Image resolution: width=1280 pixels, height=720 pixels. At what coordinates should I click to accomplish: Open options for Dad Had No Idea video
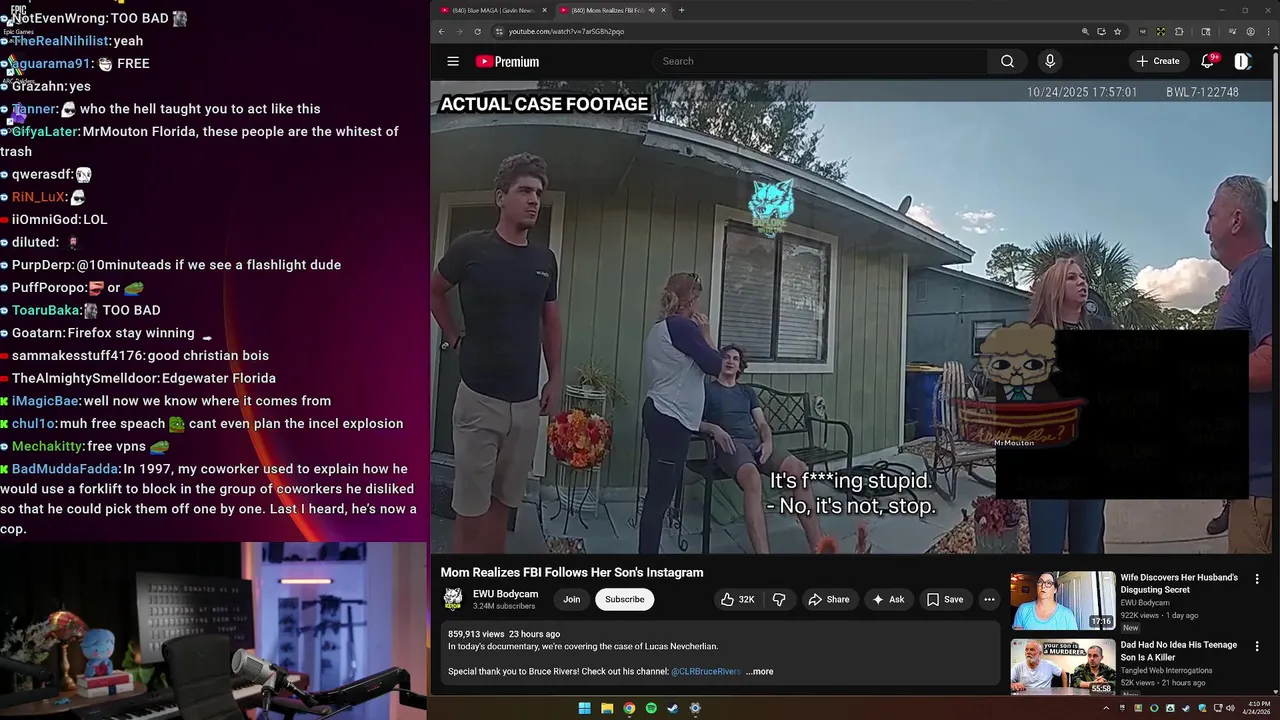[1257, 646]
